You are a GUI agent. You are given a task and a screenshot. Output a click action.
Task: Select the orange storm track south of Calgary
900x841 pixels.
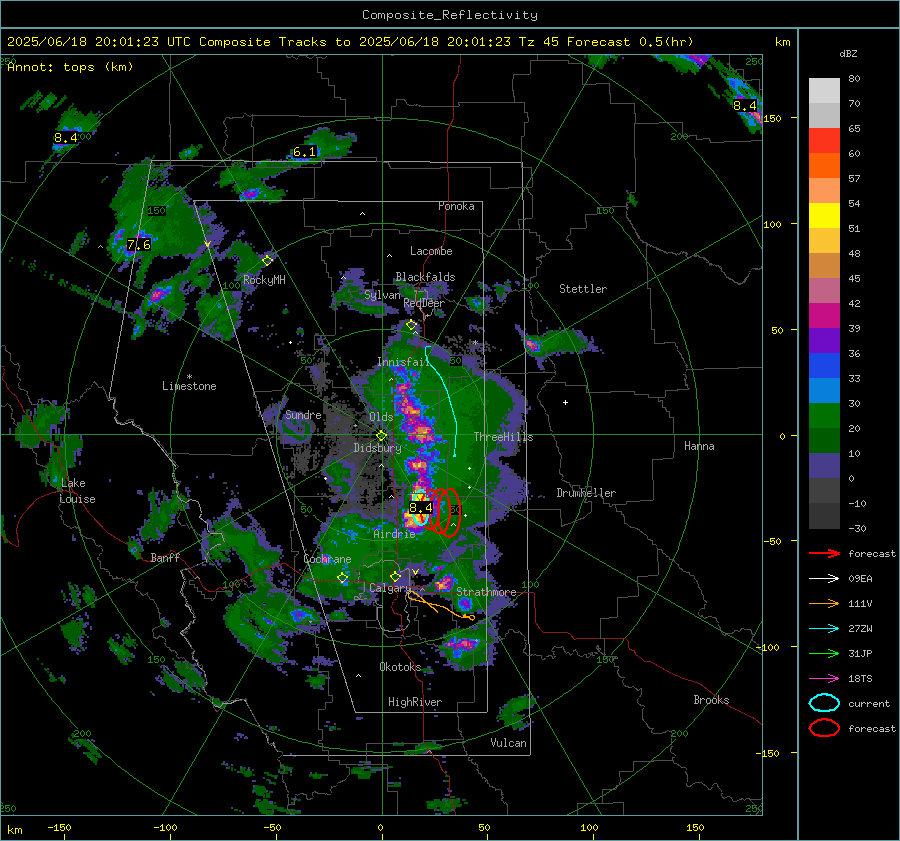coord(440,606)
